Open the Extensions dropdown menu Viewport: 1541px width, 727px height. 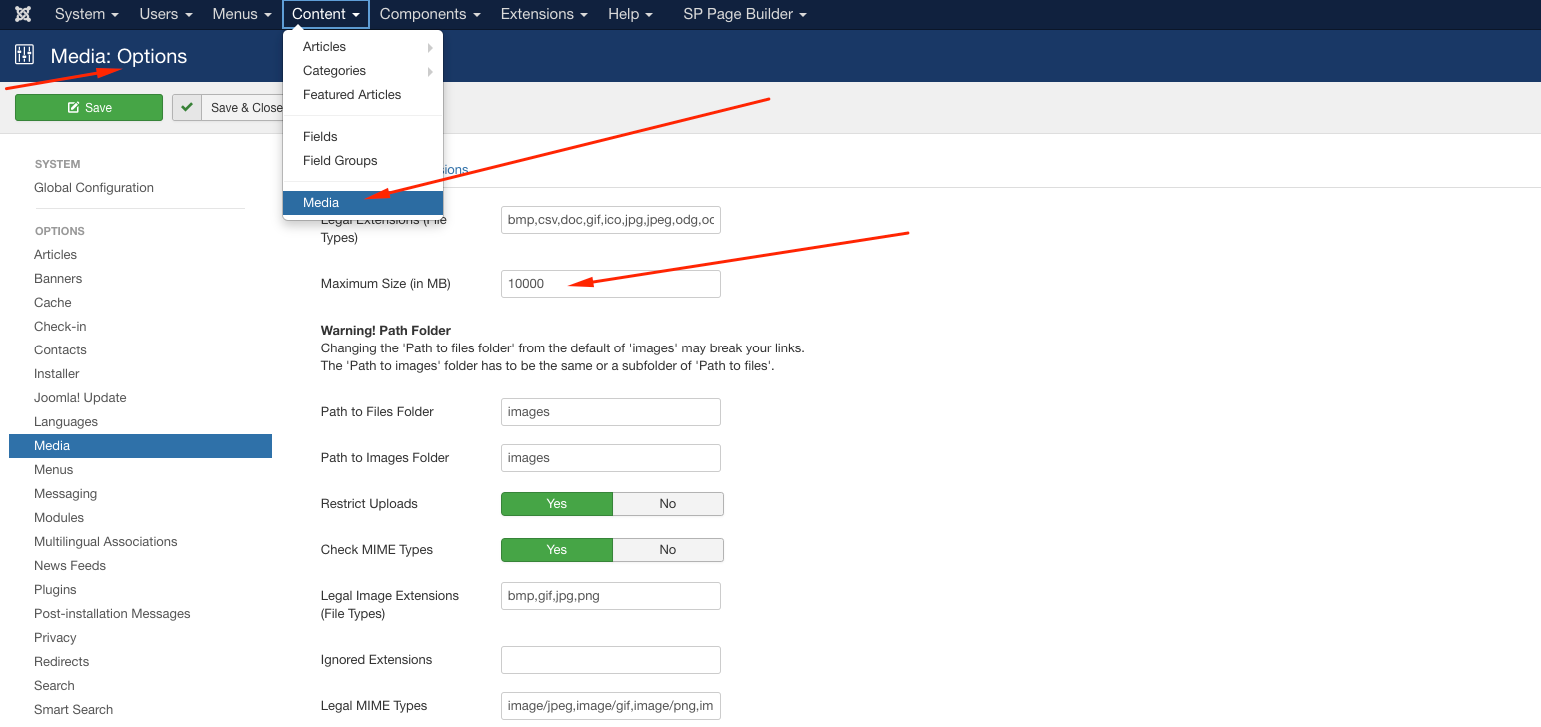click(544, 14)
